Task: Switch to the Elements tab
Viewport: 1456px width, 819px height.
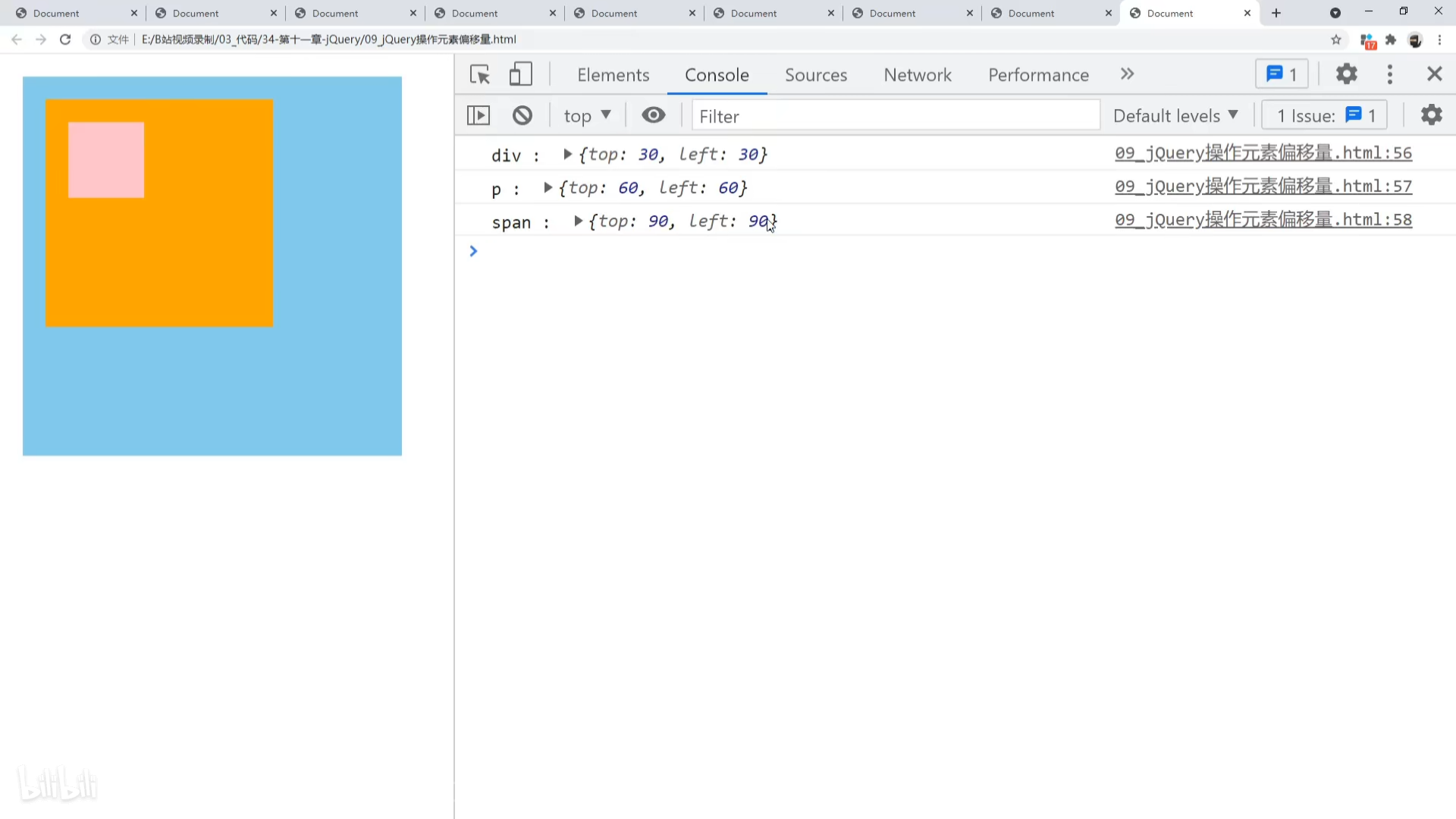Action: [613, 74]
